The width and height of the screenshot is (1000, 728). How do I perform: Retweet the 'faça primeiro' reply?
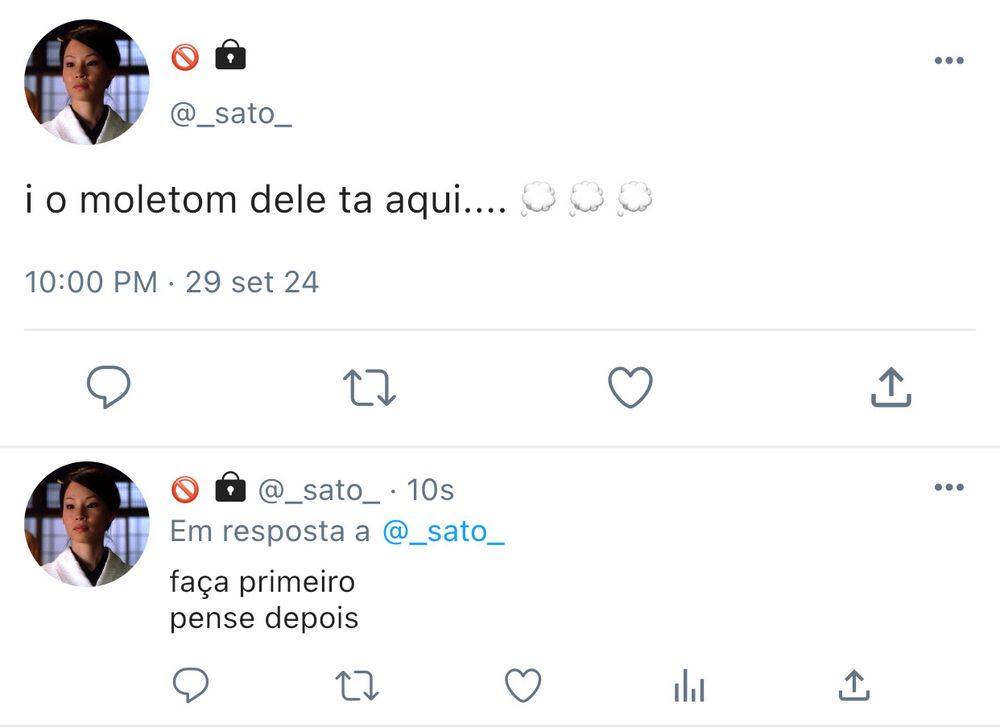pyautogui.click(x=357, y=685)
